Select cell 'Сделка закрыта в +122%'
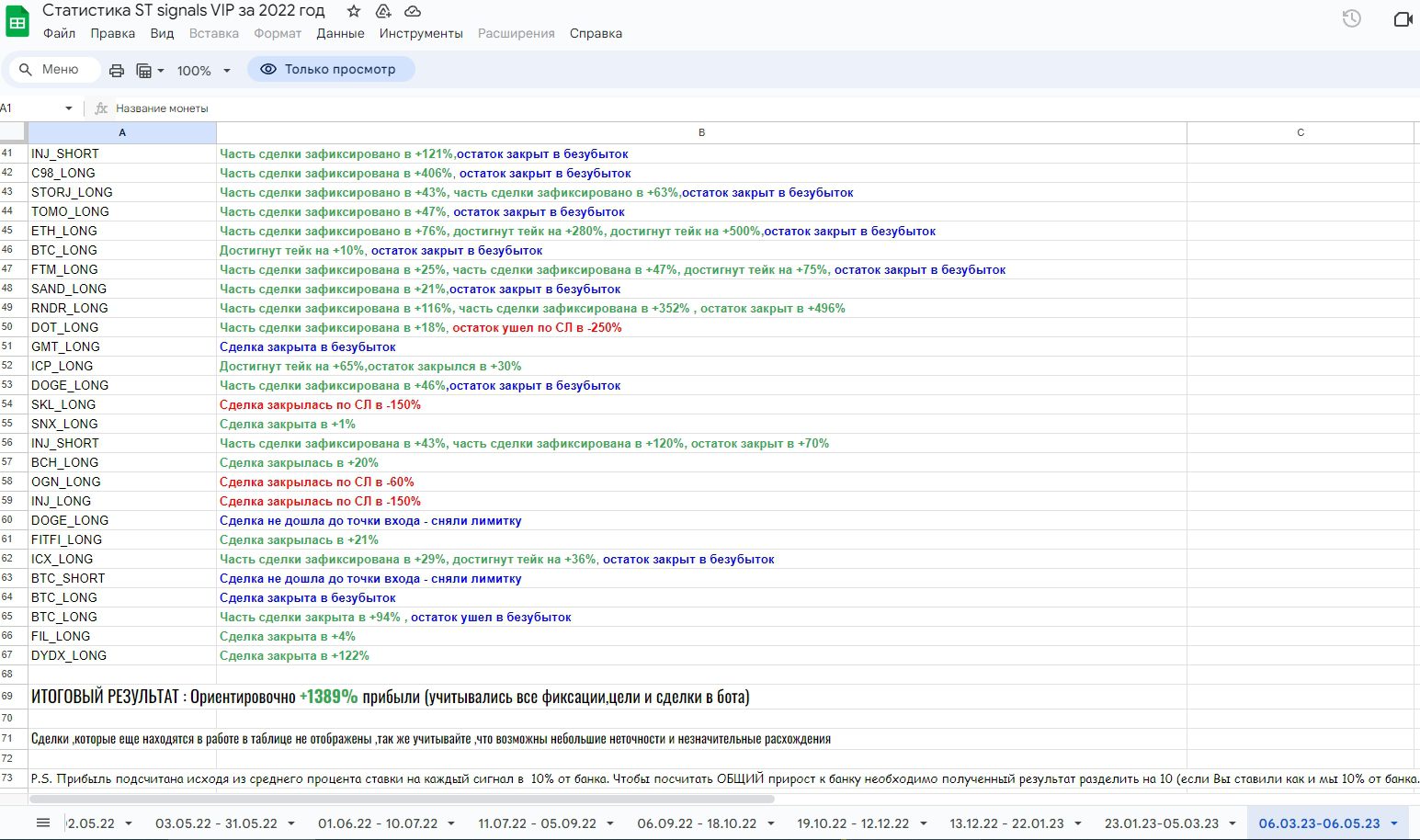This screenshot has width=1420, height=840. [x=701, y=655]
